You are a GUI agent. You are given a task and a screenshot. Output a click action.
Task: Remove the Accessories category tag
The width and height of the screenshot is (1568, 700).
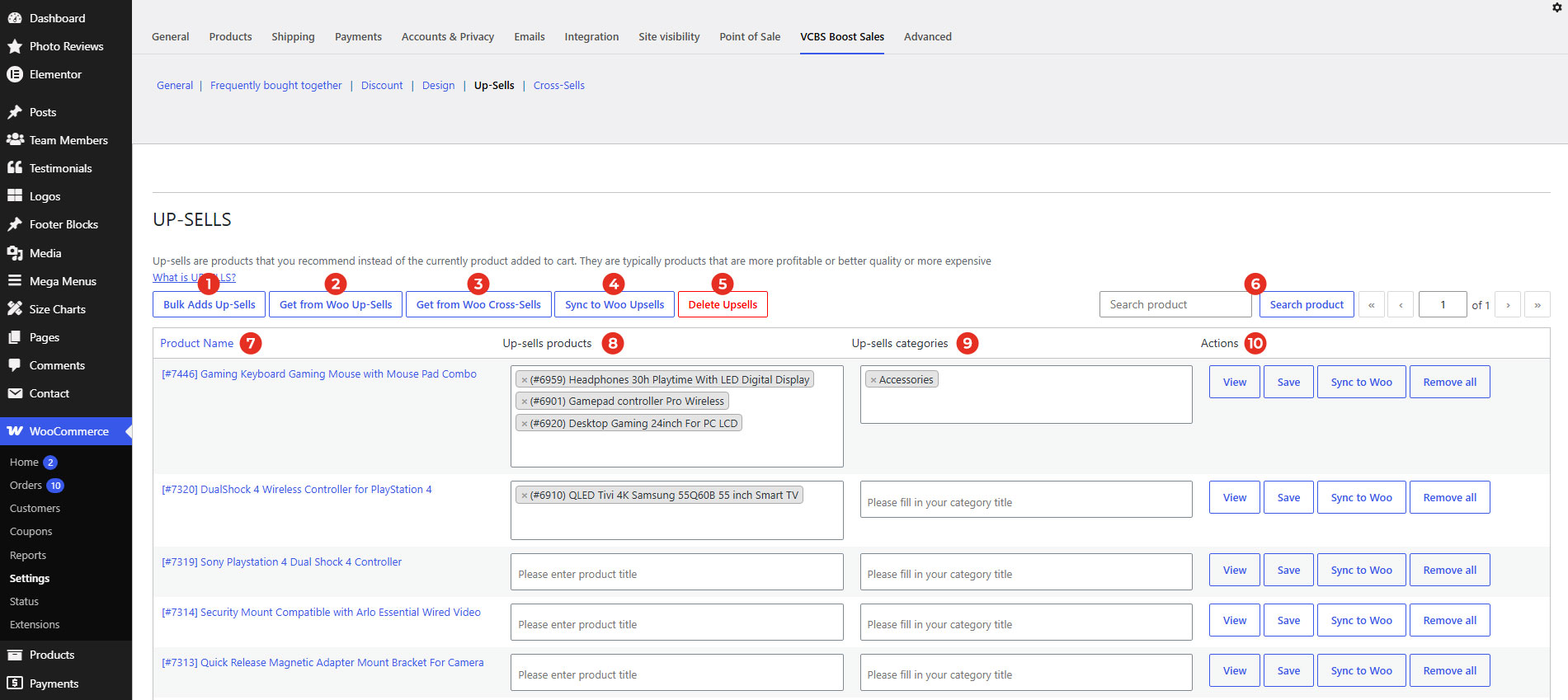pyautogui.click(x=873, y=380)
